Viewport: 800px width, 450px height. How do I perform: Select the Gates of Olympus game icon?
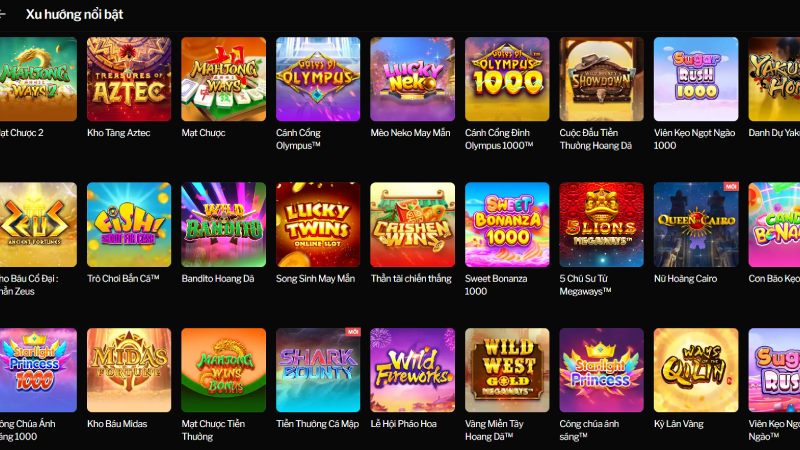point(318,79)
